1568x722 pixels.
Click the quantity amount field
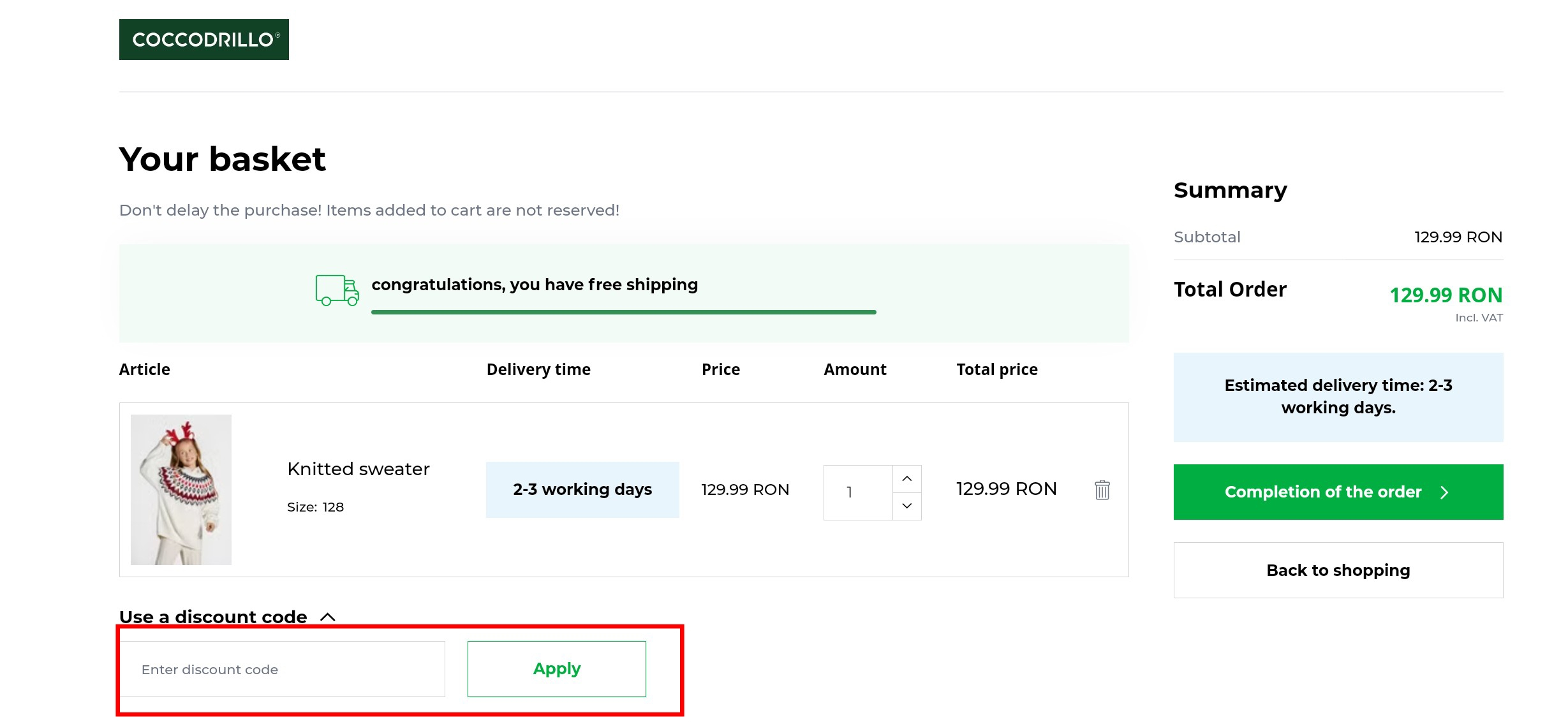[x=857, y=492]
